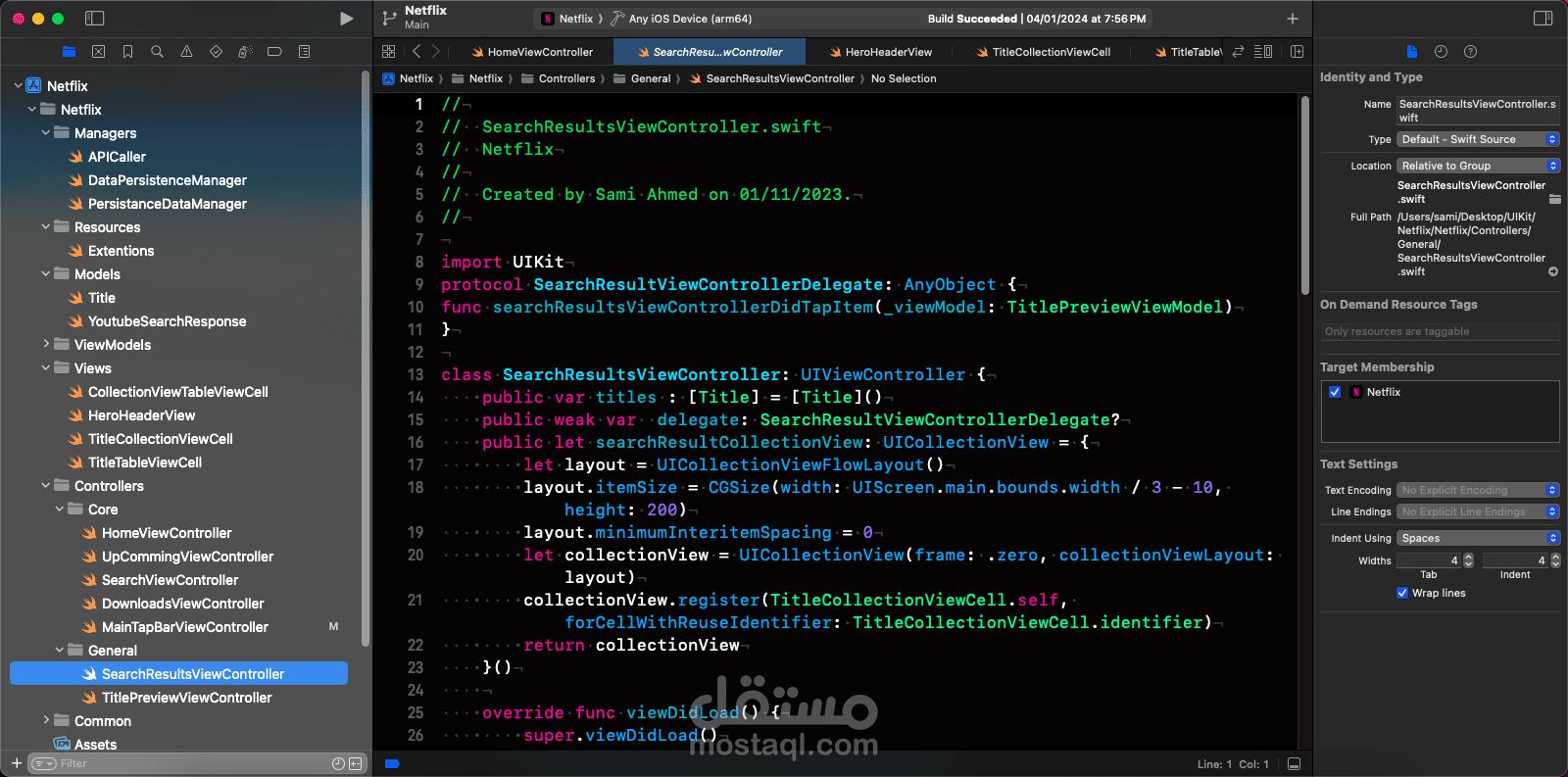Show the History inspector clock icon

(1441, 52)
